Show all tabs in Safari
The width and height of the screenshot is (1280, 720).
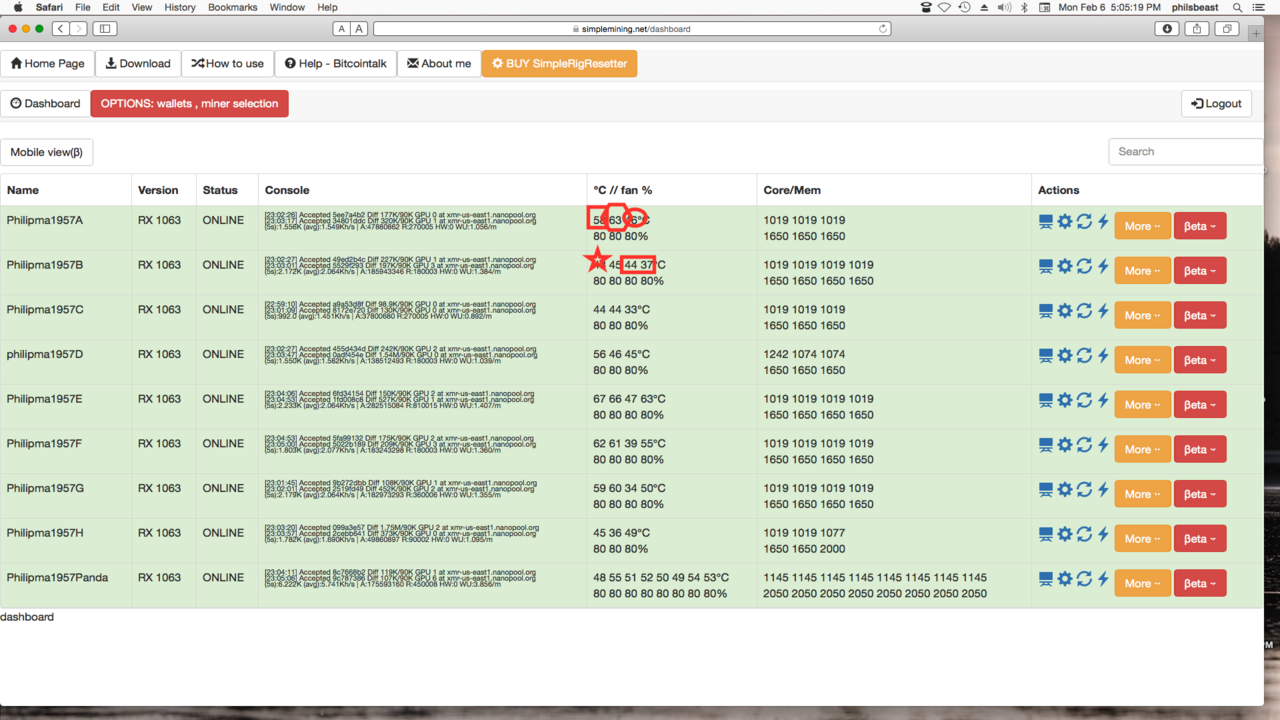[1228, 29]
